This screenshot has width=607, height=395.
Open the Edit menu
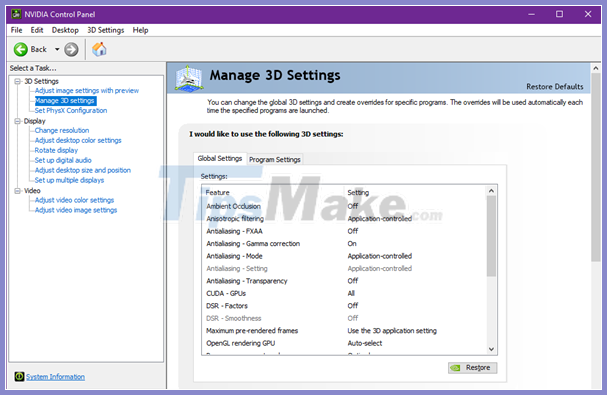click(37, 30)
